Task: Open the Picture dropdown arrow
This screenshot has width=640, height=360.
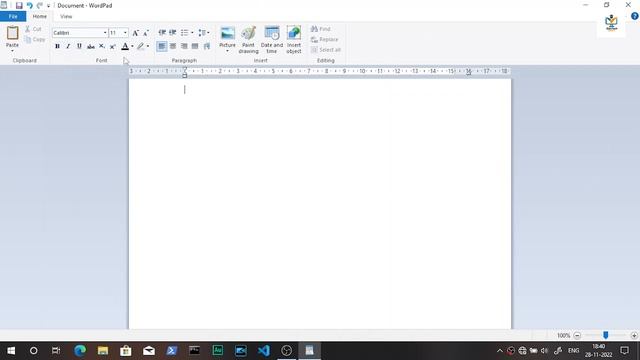Action: (227, 51)
